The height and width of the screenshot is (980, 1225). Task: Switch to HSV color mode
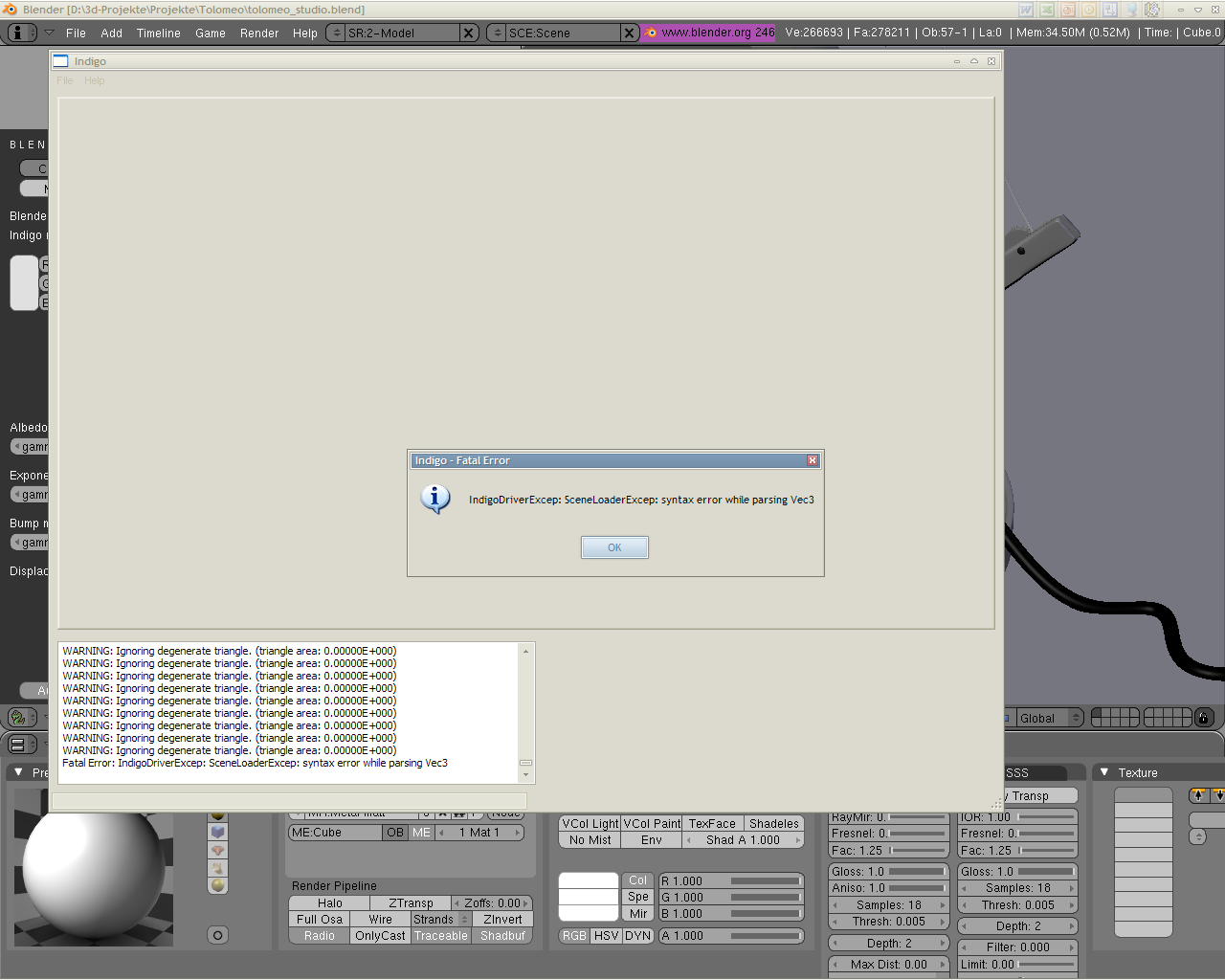click(606, 935)
